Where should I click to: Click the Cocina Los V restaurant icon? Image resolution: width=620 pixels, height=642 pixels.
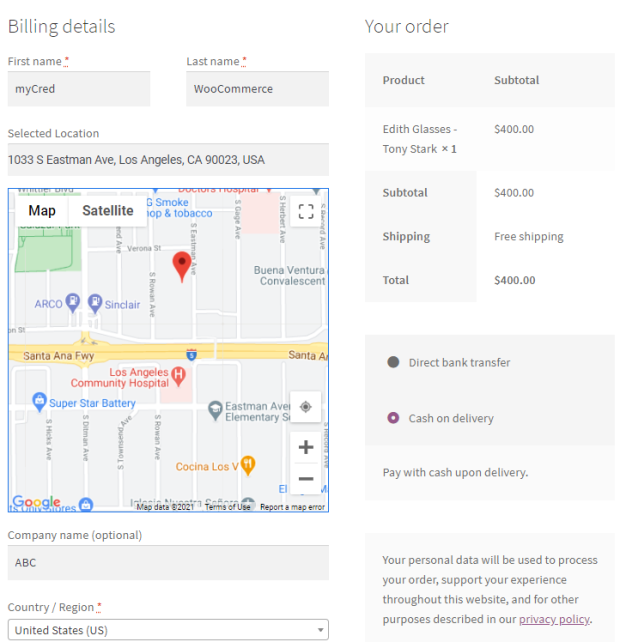pyautogui.click(x=248, y=465)
